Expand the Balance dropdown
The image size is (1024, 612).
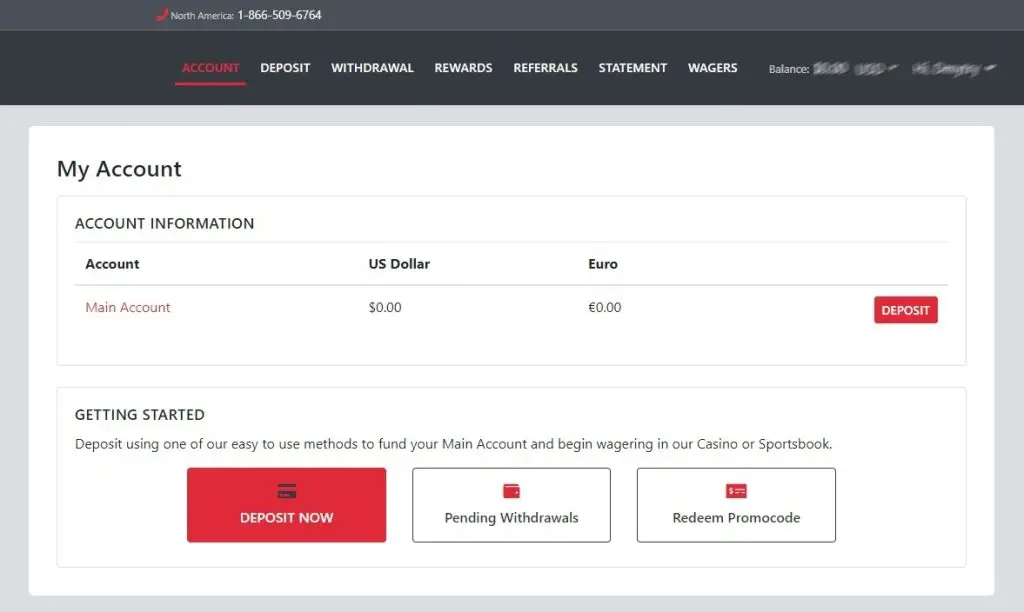point(834,69)
